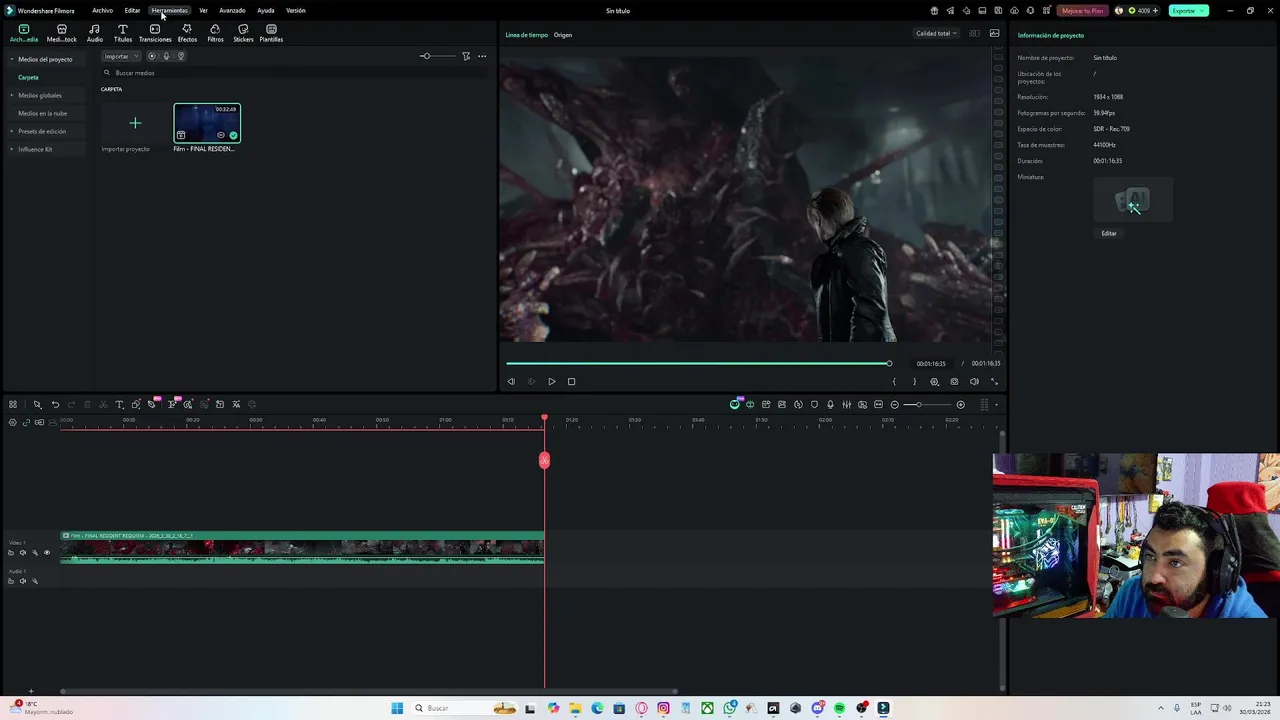This screenshot has width=1280, height=720.
Task: Open the Stickers tab
Action: pyautogui.click(x=243, y=33)
